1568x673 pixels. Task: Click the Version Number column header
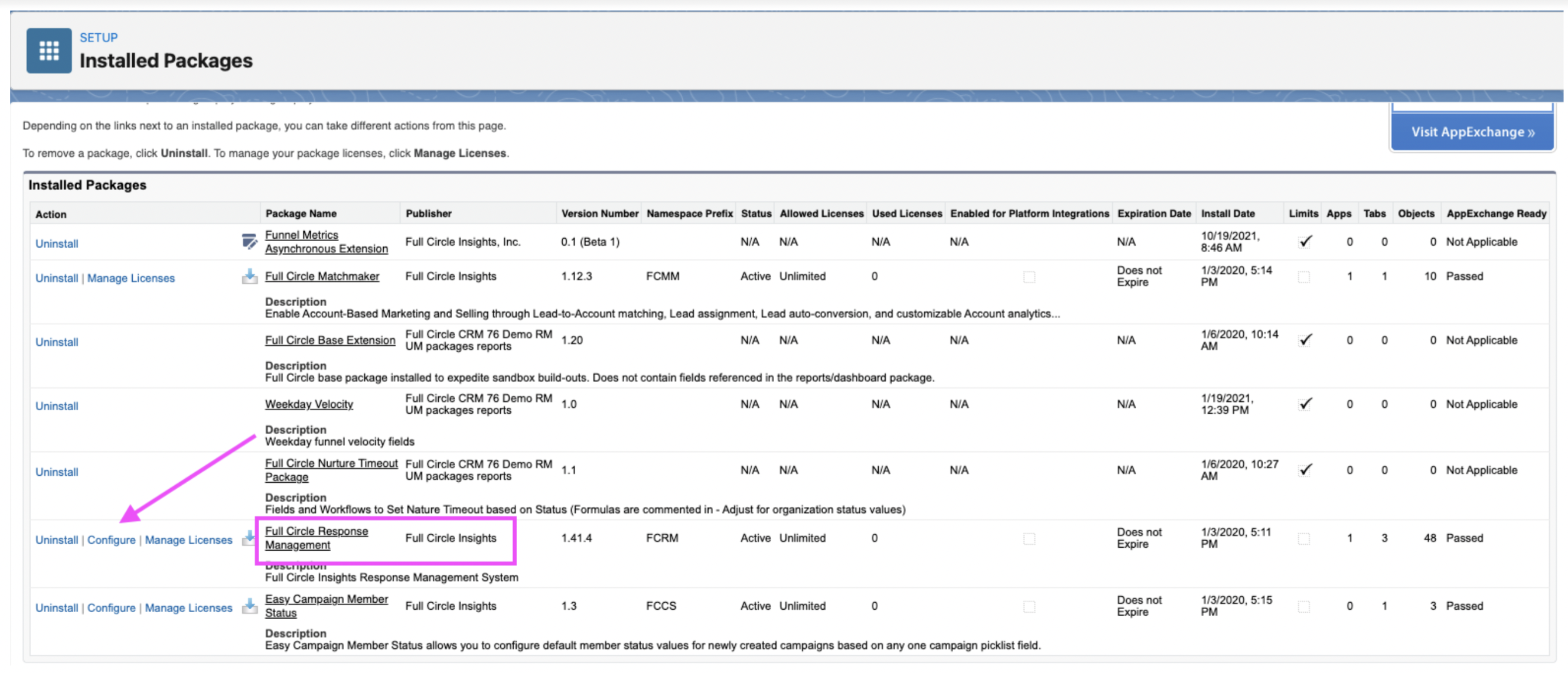600,214
